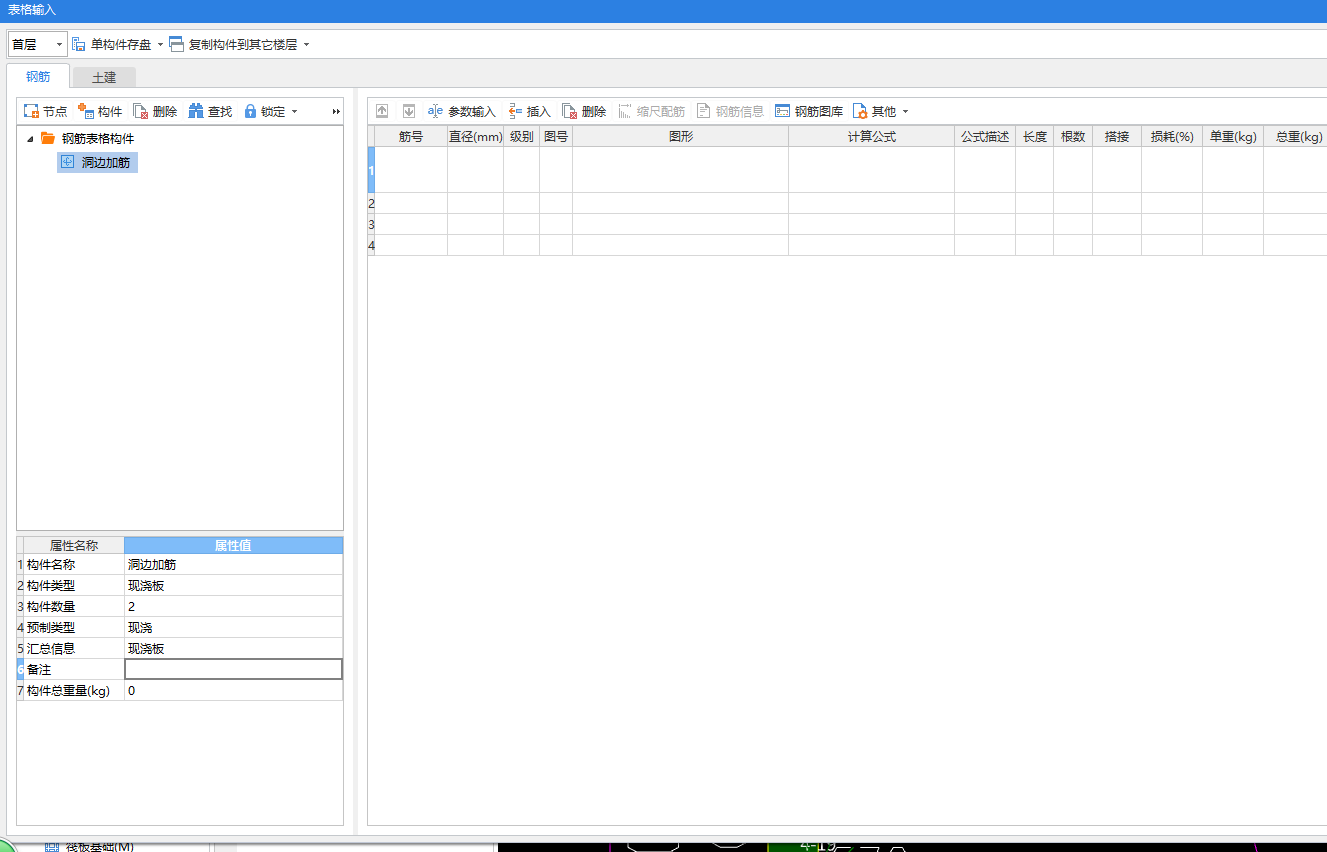Click the 筋号 cell in row 1

[x=411, y=170]
